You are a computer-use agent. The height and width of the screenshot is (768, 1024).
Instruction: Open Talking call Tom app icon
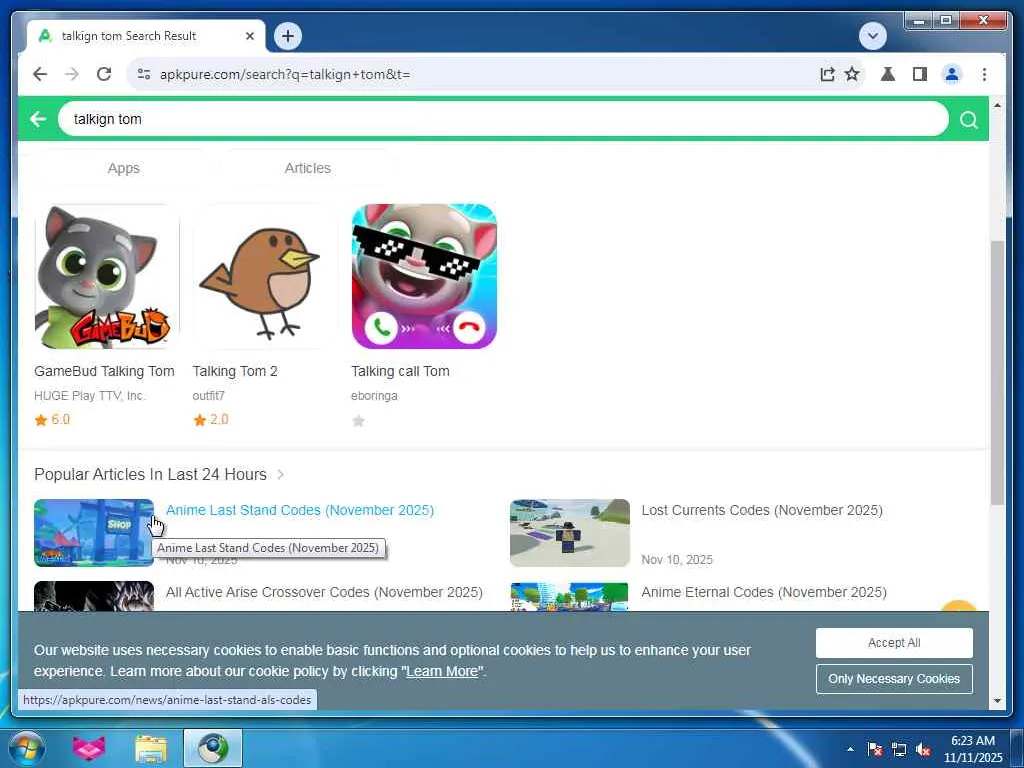point(424,276)
